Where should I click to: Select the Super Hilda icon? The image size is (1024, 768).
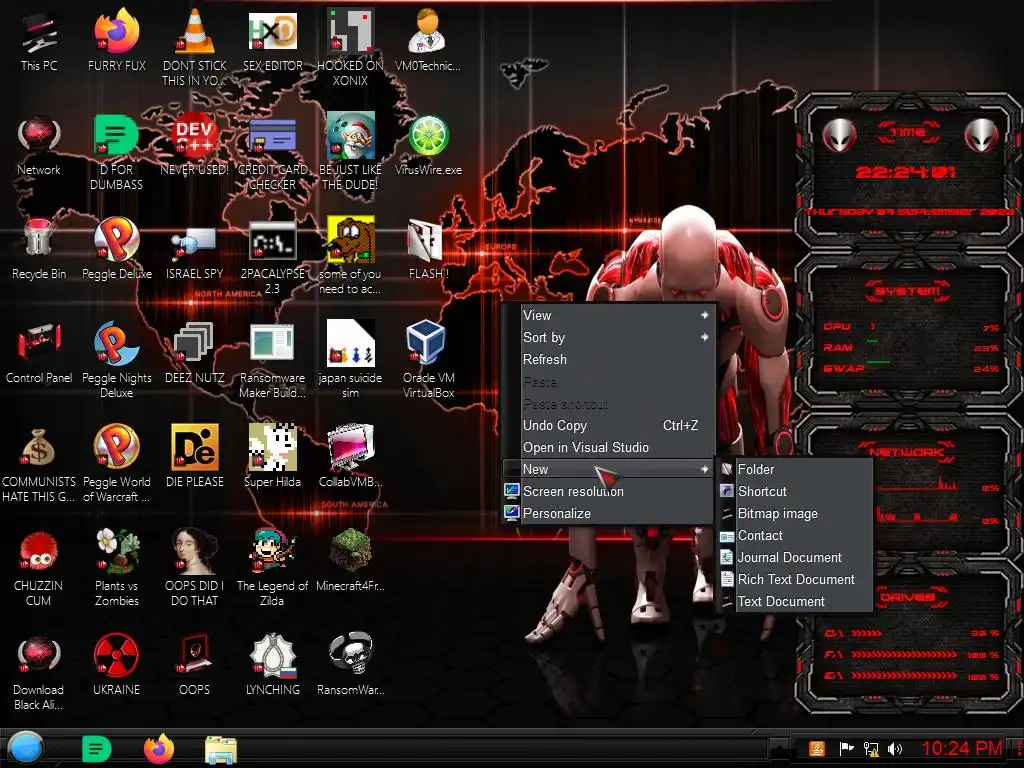click(272, 456)
